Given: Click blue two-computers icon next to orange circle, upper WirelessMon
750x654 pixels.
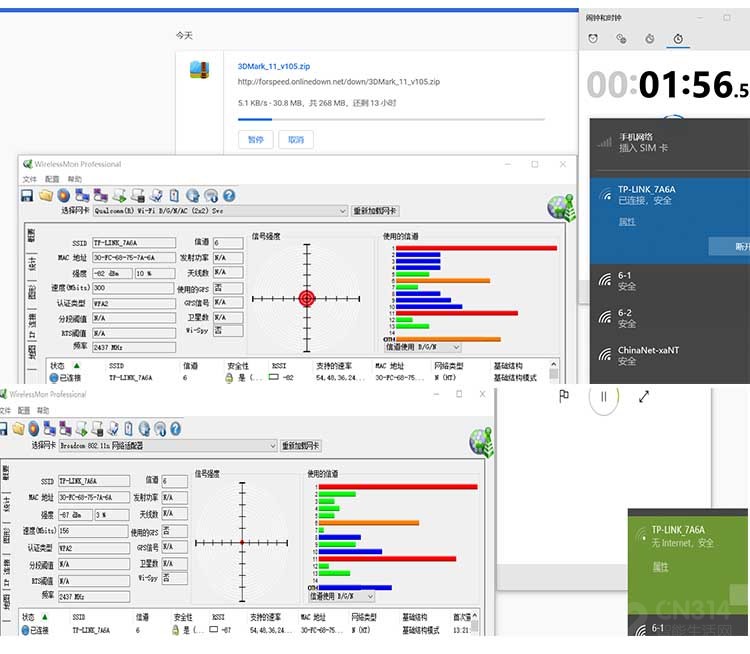Looking at the screenshot, I should pyautogui.click(x=82, y=195).
